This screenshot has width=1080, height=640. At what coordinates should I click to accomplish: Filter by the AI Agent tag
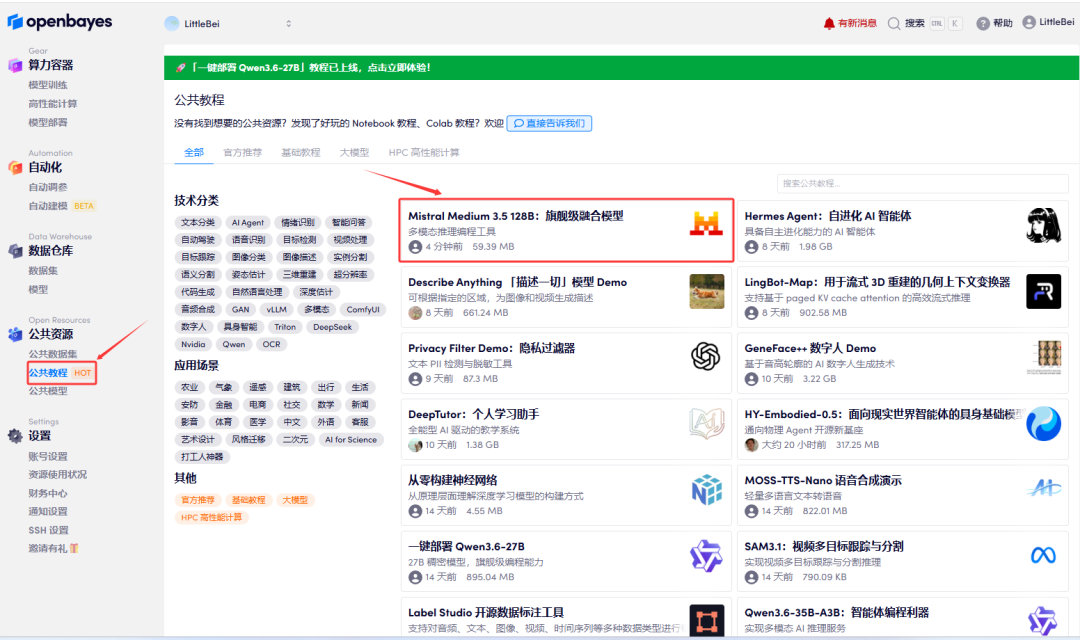pos(247,223)
